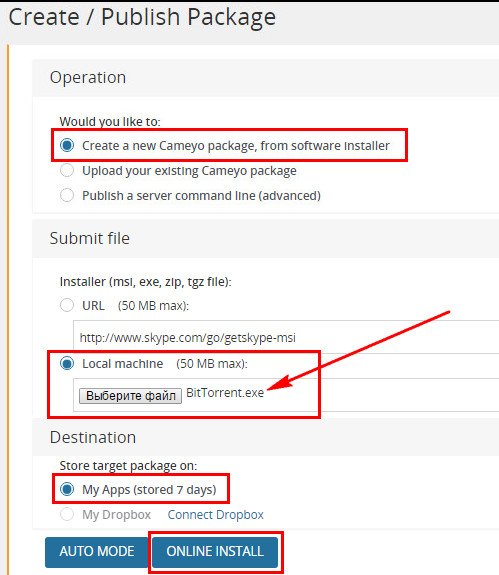
Task: Choose Upload your existing Cameyo package
Action: pos(67,170)
